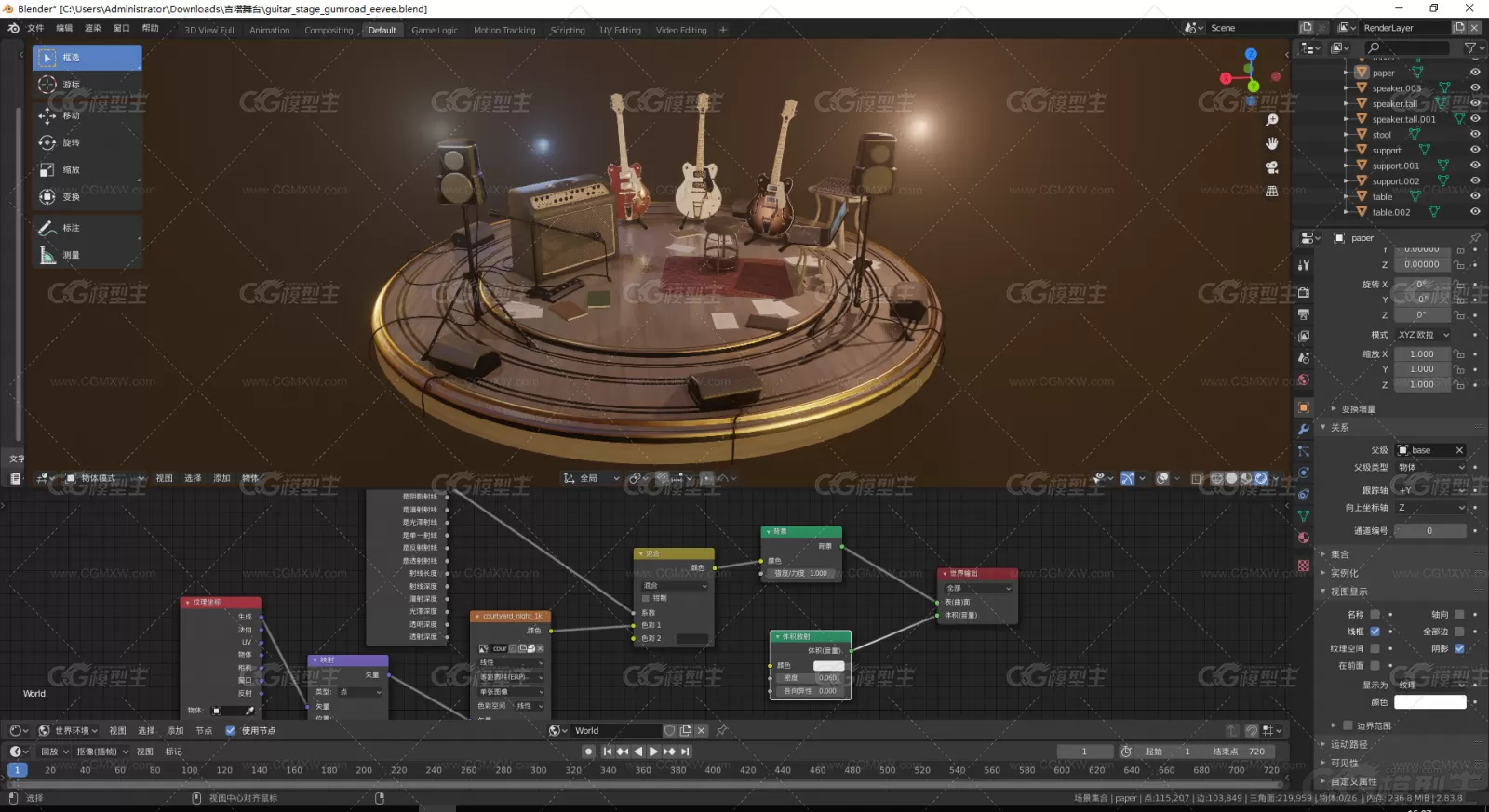Open the 文件 (File) menu
1489x812 pixels.
(35, 28)
